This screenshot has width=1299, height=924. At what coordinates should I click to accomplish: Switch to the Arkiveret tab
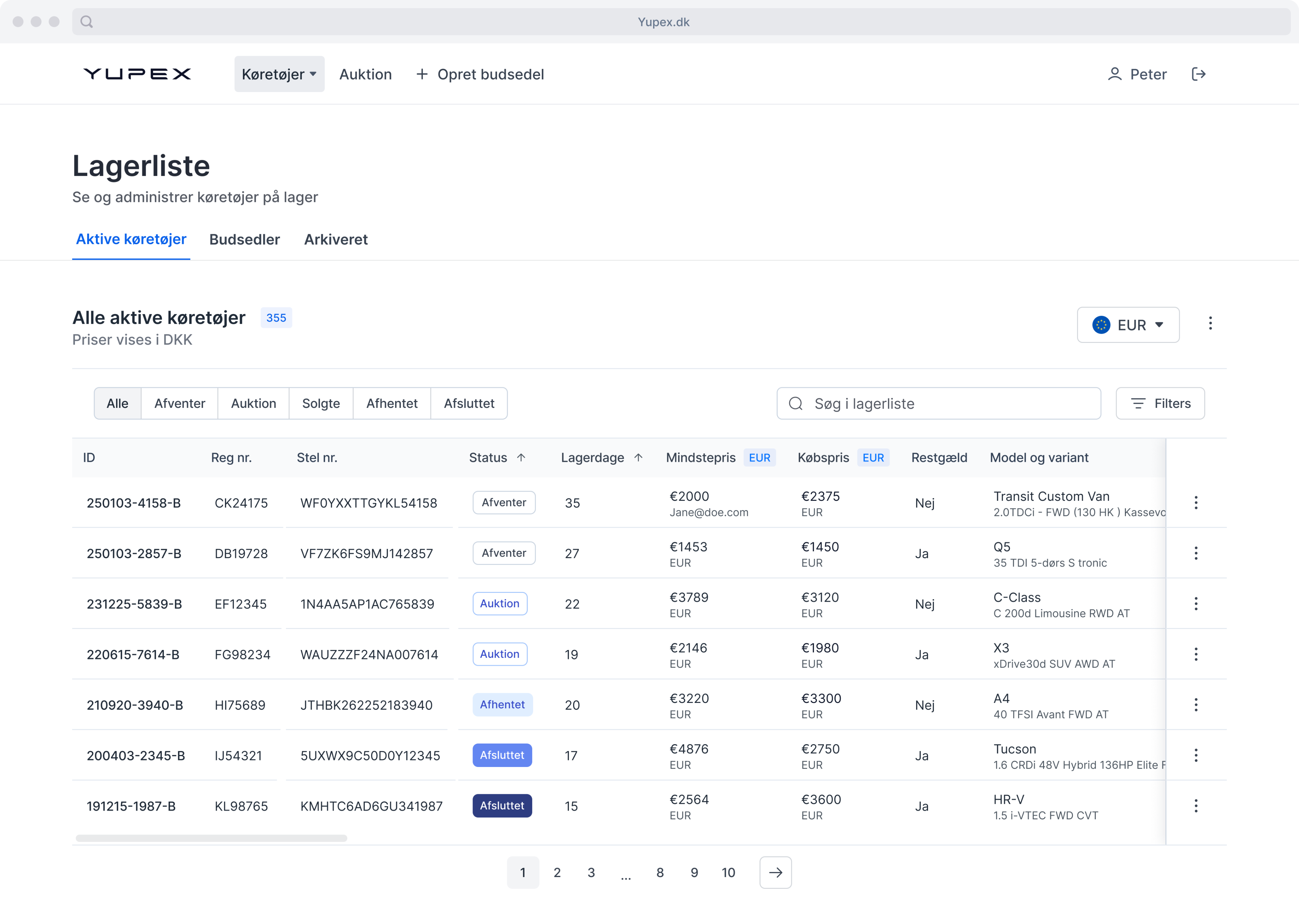point(336,239)
